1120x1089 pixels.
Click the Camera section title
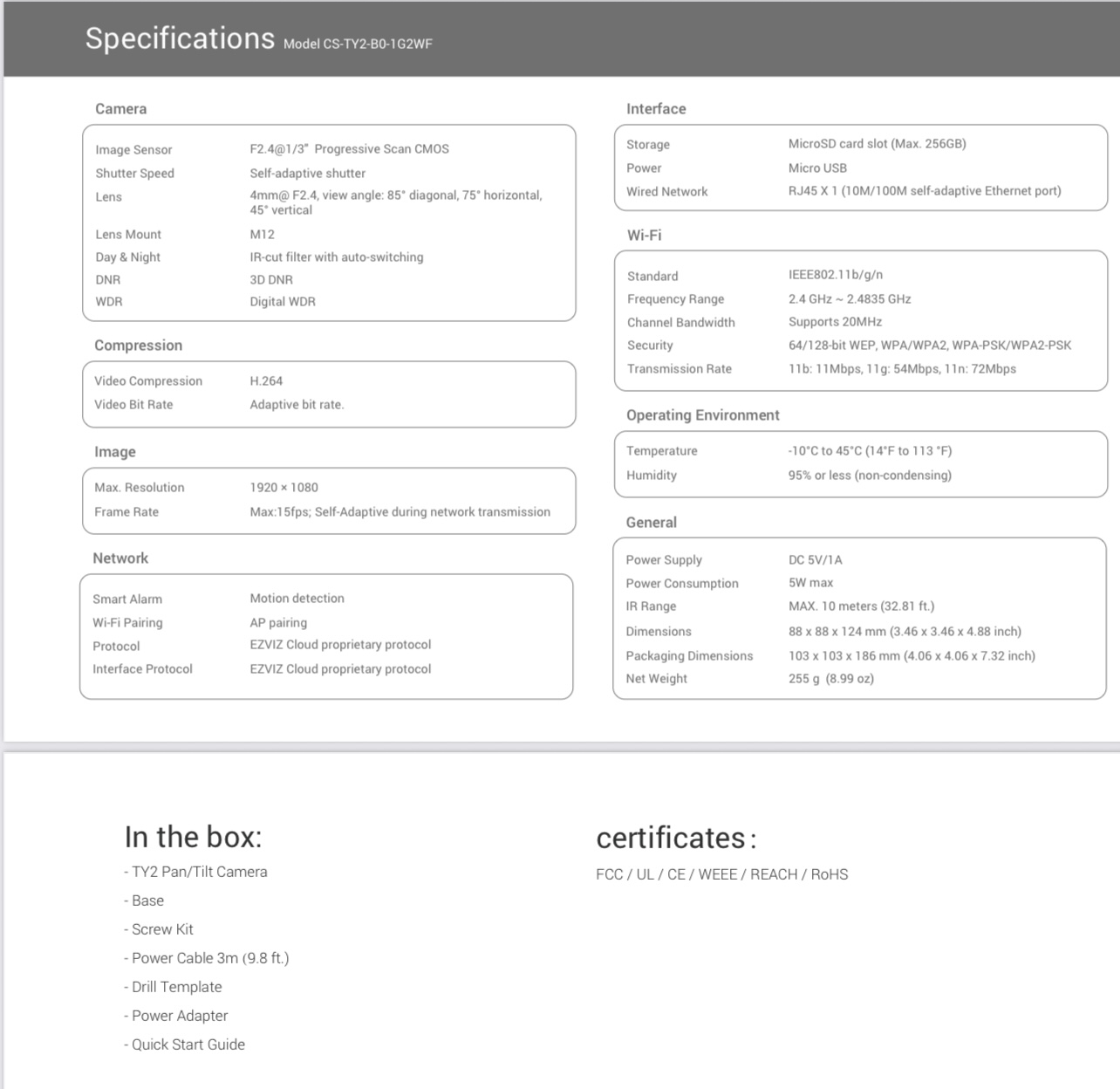(x=120, y=109)
